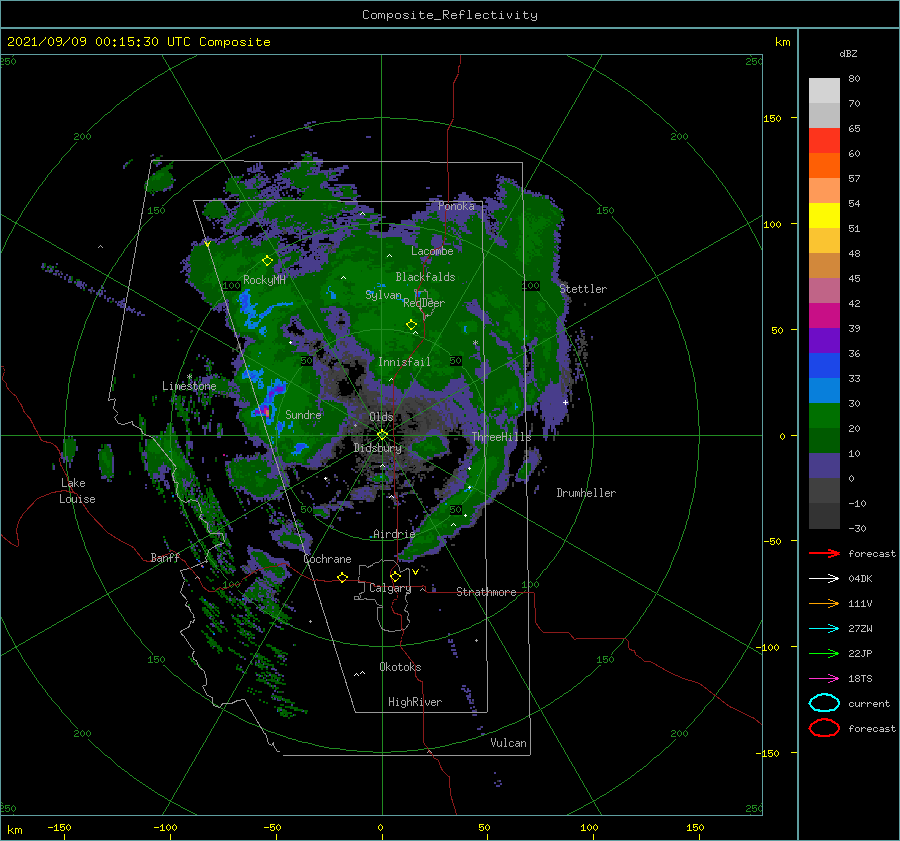Viewport: 900px width, 841px height.
Task: Click the pink-red intense storm cell west of Sundre
Action: (x=263, y=410)
